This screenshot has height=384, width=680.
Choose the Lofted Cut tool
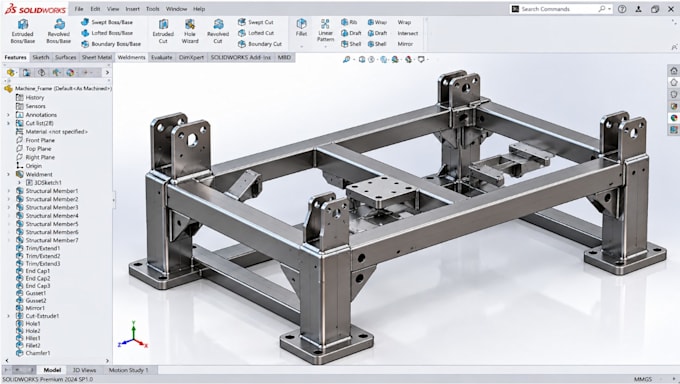(x=256, y=33)
